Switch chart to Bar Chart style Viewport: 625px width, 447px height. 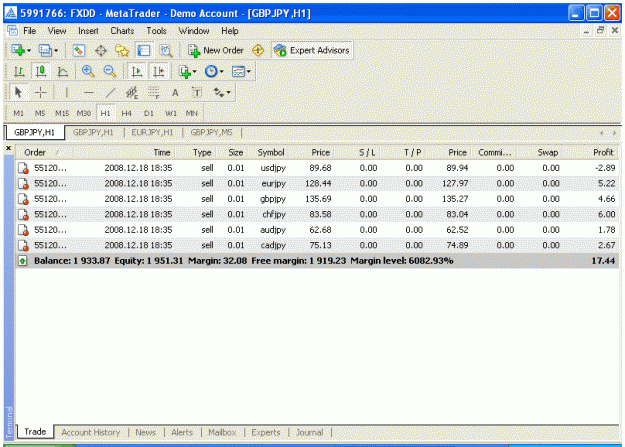[19, 72]
